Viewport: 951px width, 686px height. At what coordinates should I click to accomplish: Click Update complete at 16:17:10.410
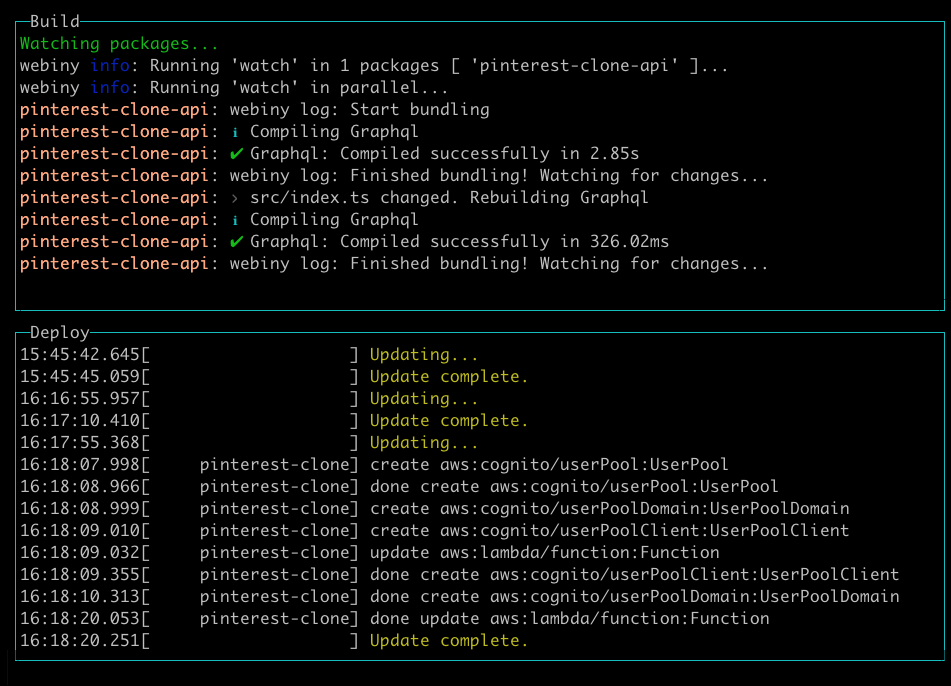(449, 420)
